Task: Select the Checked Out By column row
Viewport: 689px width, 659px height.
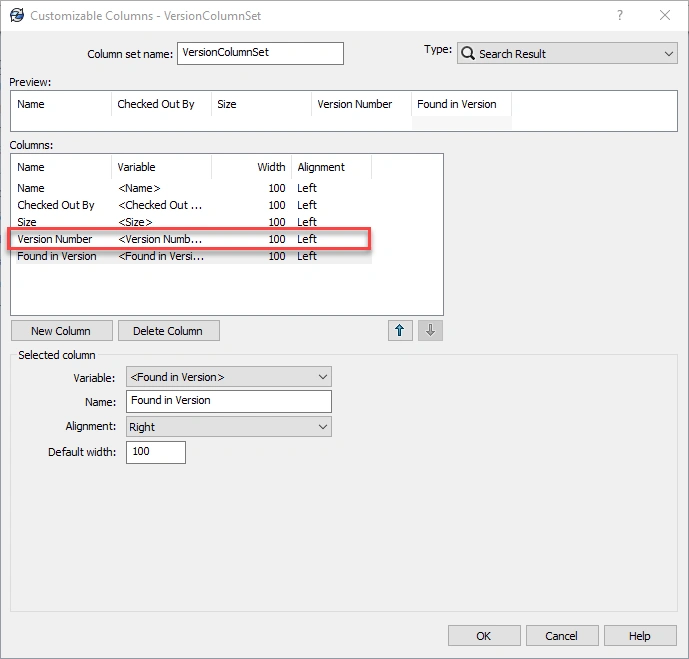Action: [x=193, y=205]
